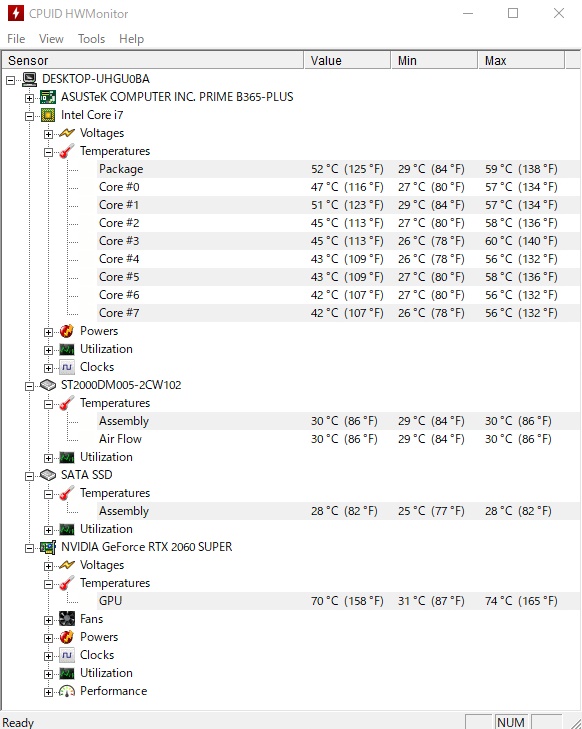Image resolution: width=582 pixels, height=729 pixels.
Task: Click the DESKTOP-UHGU0BA computer icon
Action: 29,79
